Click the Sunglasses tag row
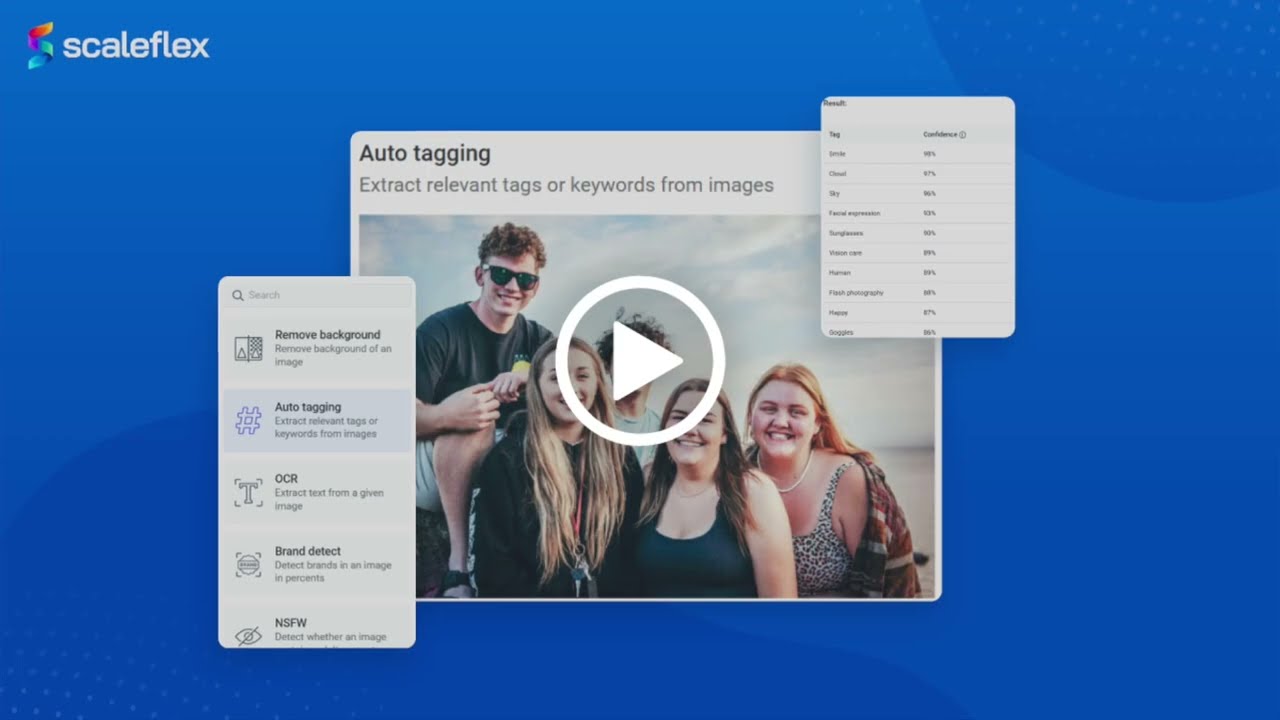The image size is (1280, 720). coord(918,233)
